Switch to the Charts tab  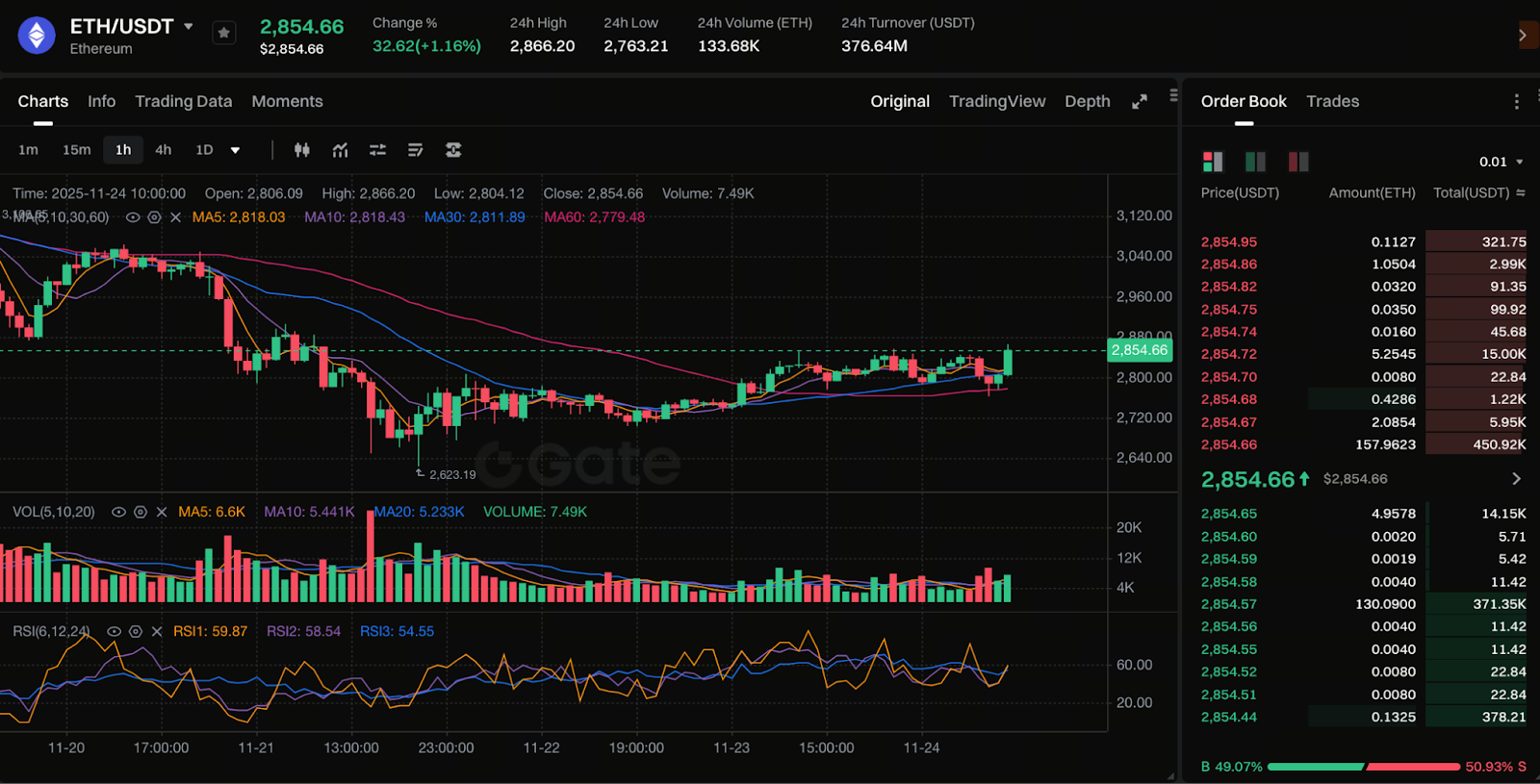pos(43,102)
